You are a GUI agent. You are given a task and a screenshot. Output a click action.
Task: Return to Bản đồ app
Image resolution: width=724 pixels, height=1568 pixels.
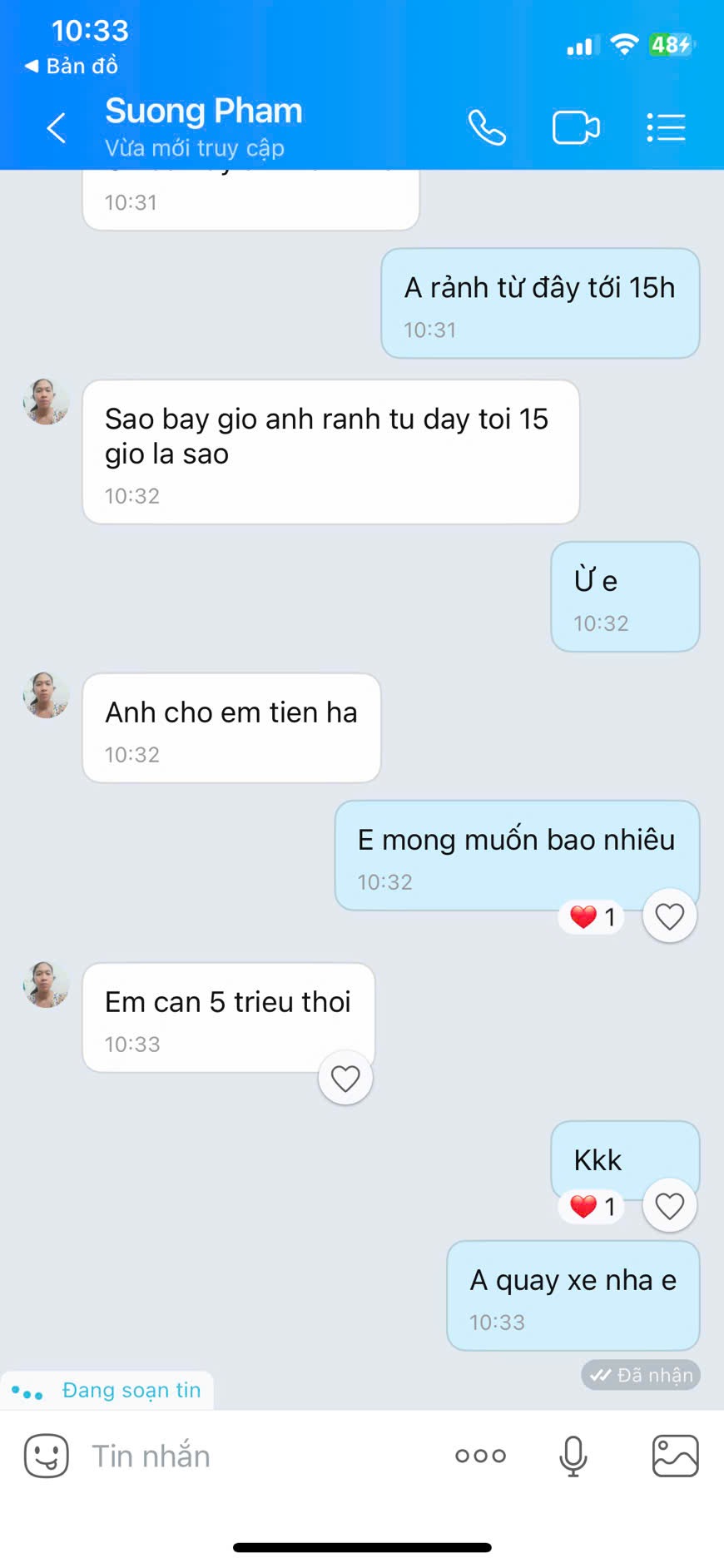72,66
